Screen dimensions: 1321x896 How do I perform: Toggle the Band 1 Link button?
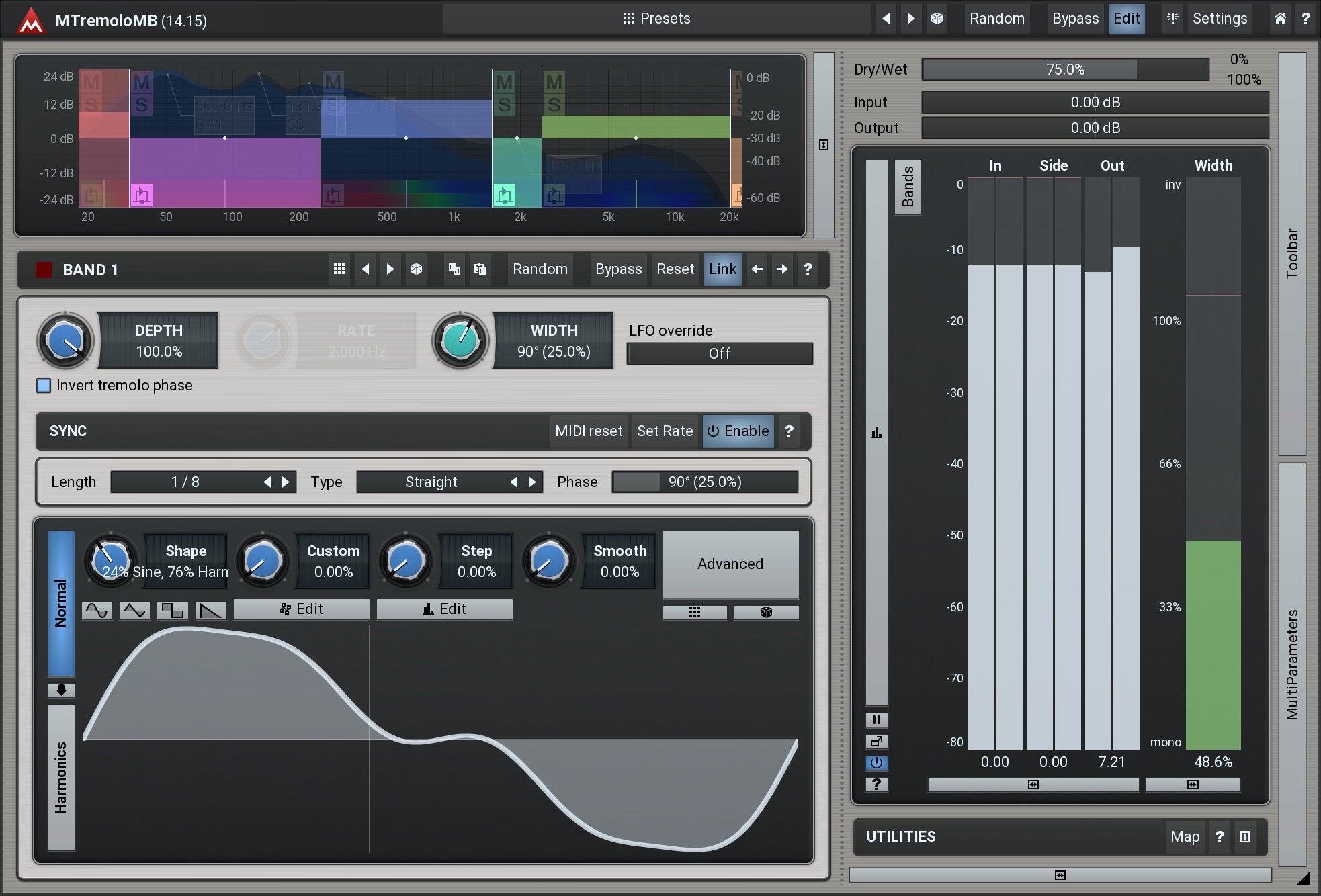coord(722,269)
